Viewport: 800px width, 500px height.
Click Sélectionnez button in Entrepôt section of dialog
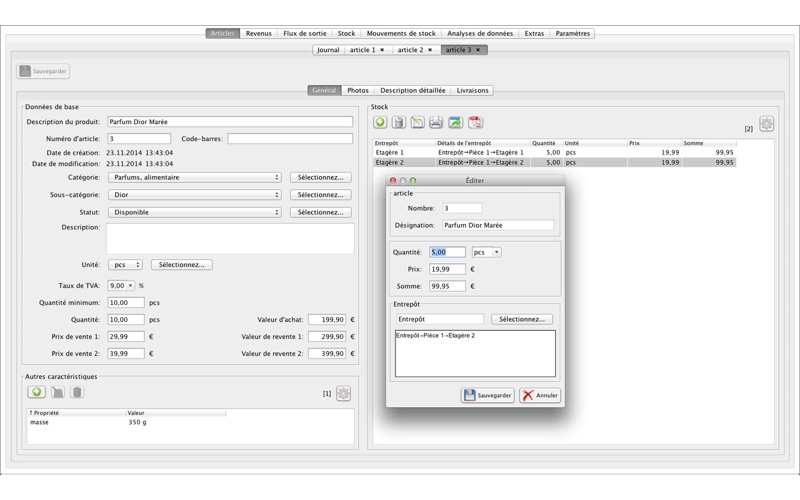522,319
